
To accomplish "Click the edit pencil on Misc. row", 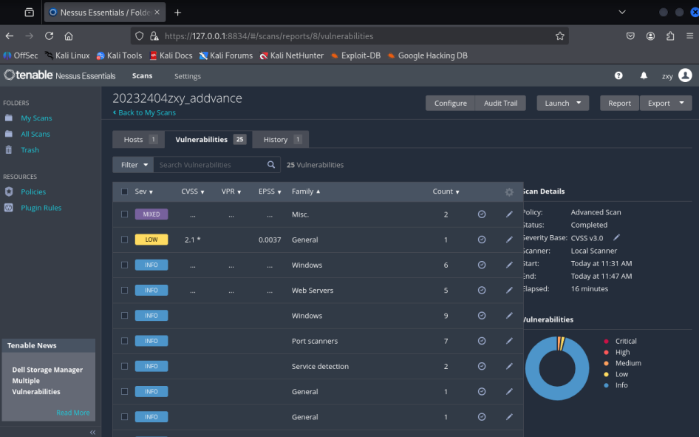I will point(509,214).
